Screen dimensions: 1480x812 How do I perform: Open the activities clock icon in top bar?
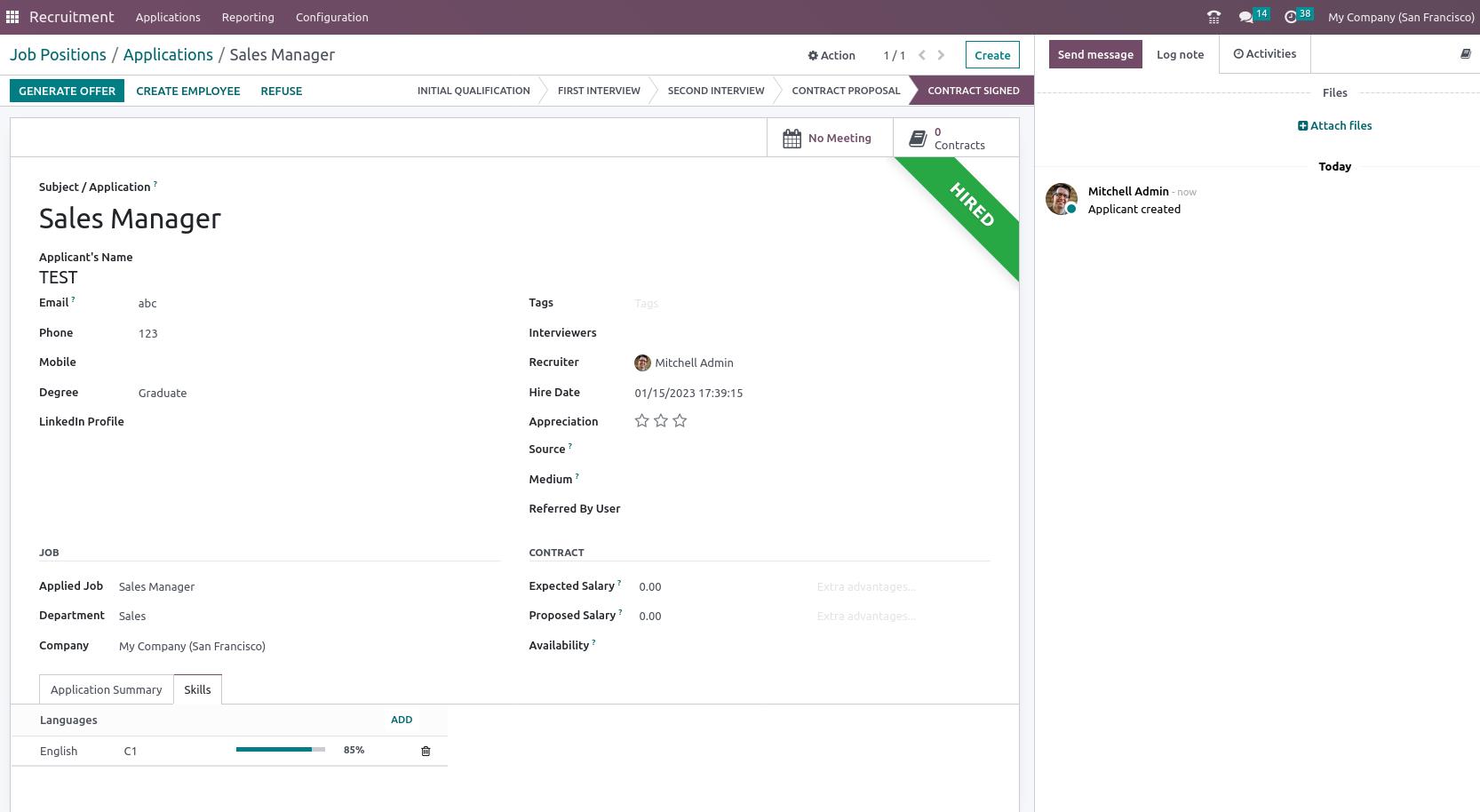click(x=1291, y=17)
